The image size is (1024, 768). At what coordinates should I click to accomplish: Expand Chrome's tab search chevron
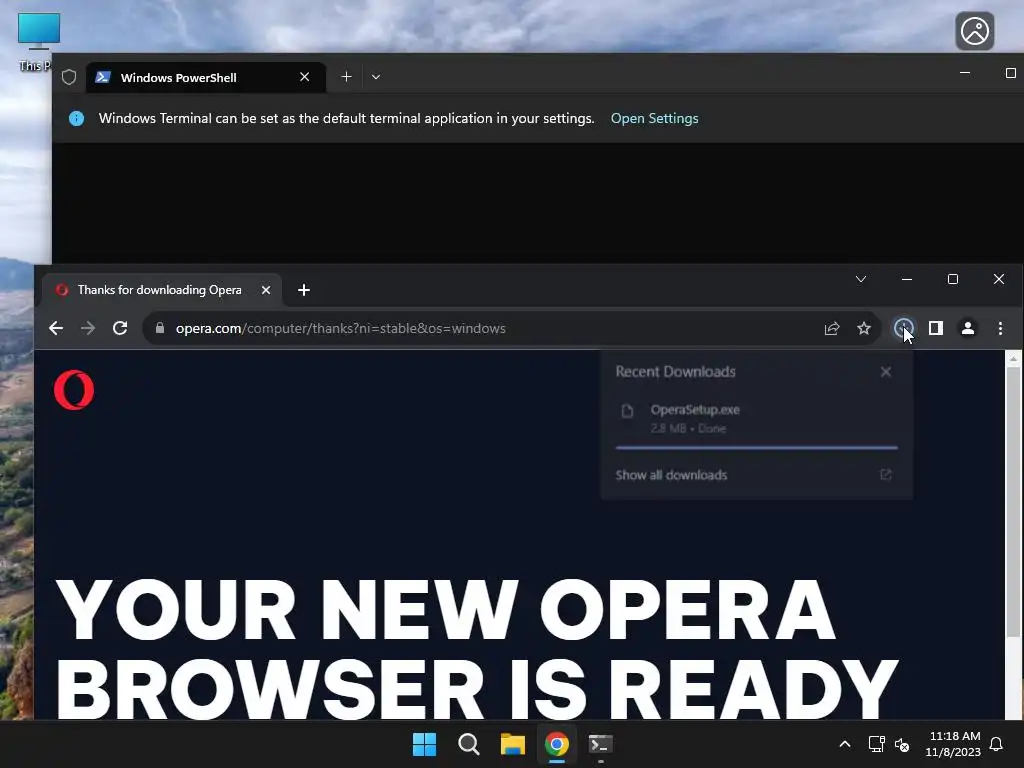[x=861, y=280]
